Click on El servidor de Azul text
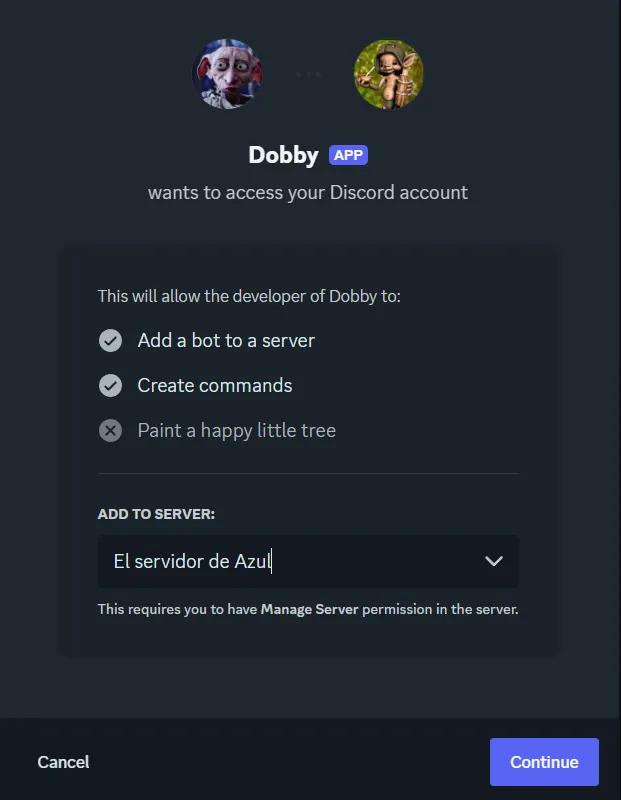Image resolution: width=621 pixels, height=800 pixels. (192, 561)
